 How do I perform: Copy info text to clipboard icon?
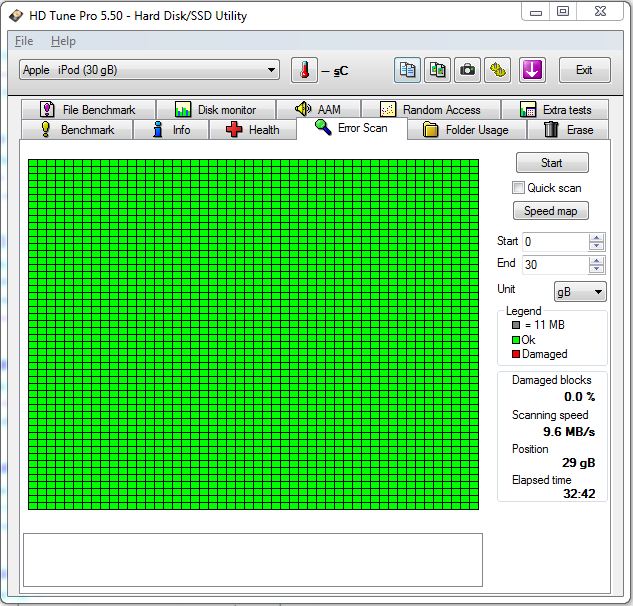(x=408, y=70)
